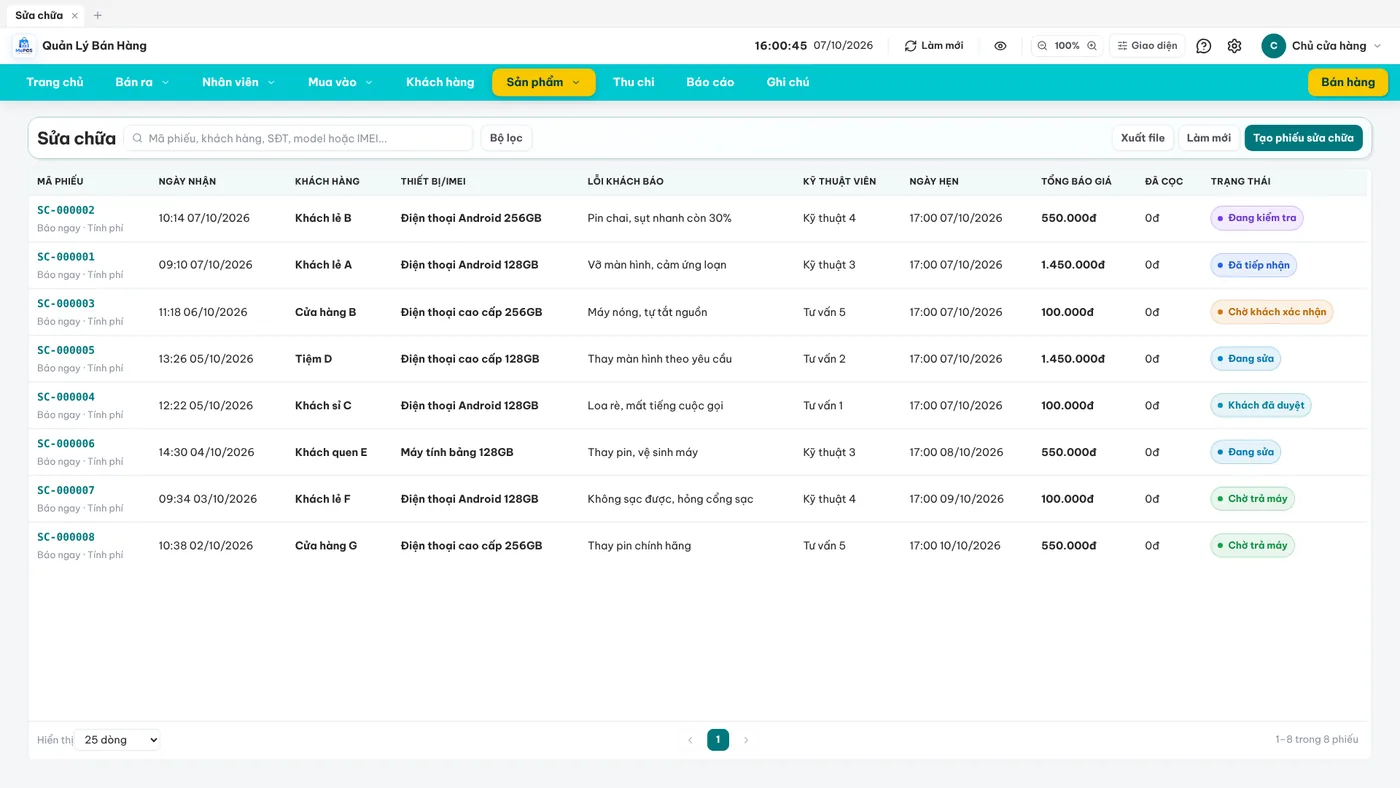The image size is (1400, 788).
Task: Click the eye visibility icon in header
Action: 1000,46
